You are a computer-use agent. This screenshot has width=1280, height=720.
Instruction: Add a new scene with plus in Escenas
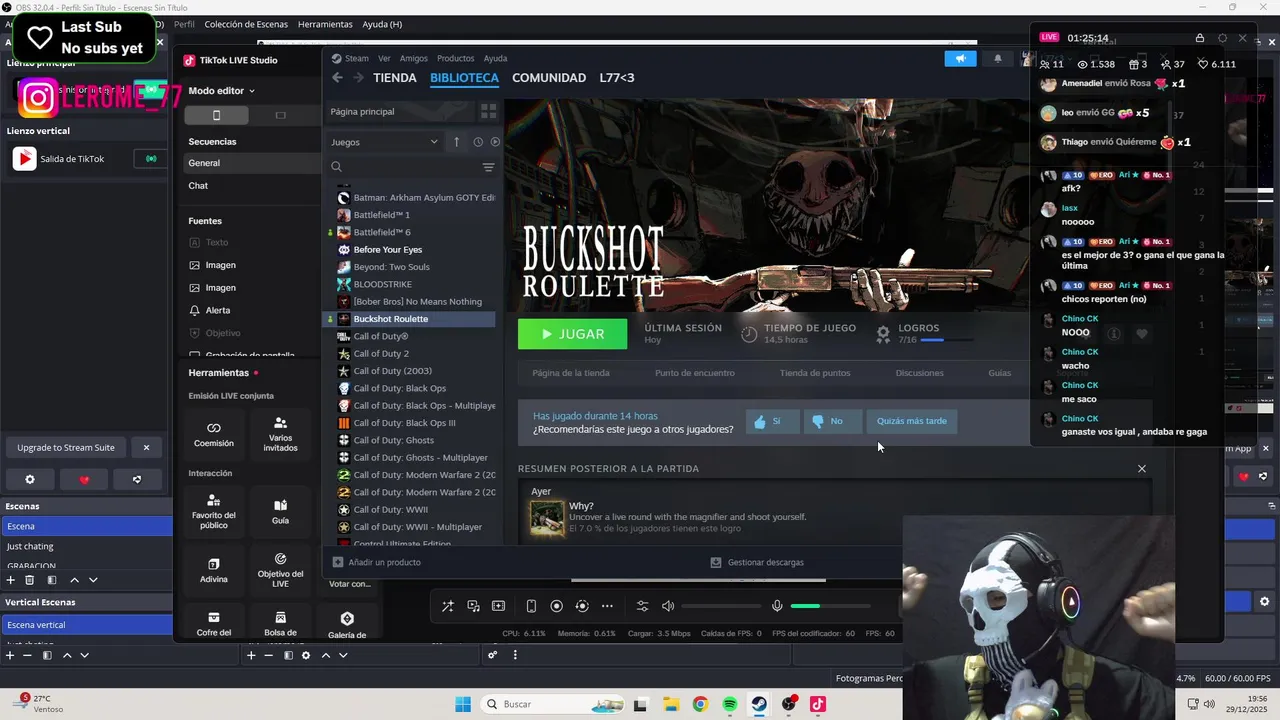pyautogui.click(x=10, y=580)
